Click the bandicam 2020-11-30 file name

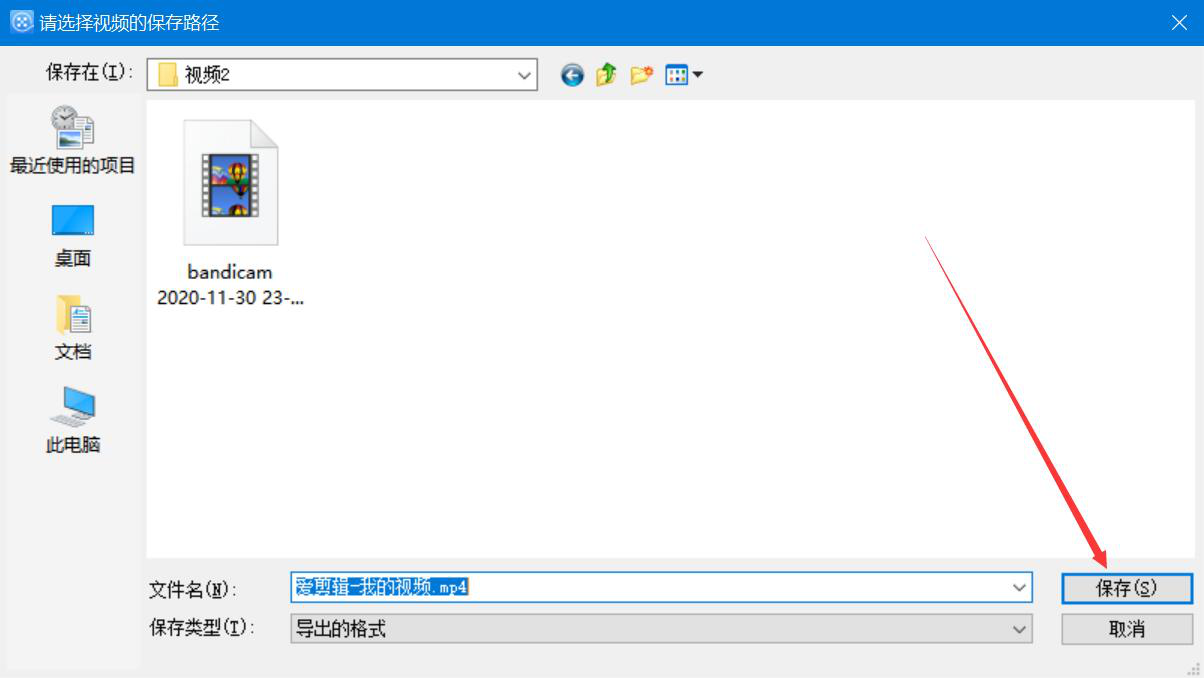(x=230, y=285)
